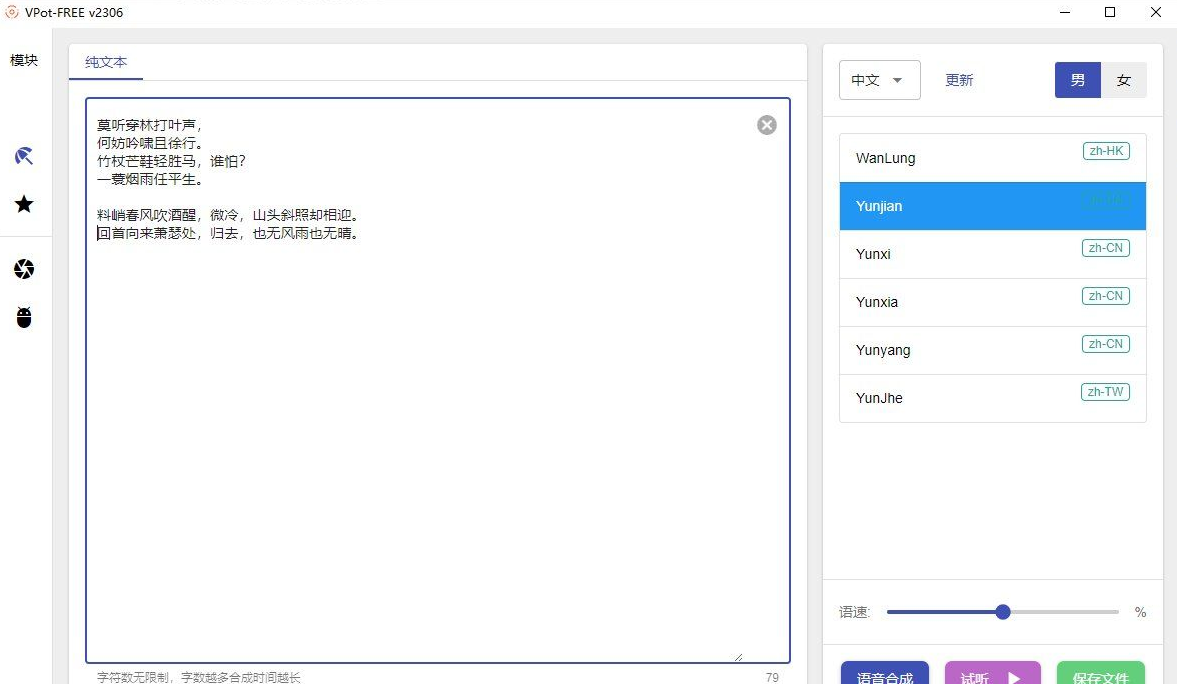Click the aperture/shutter module icon

(x=23, y=268)
